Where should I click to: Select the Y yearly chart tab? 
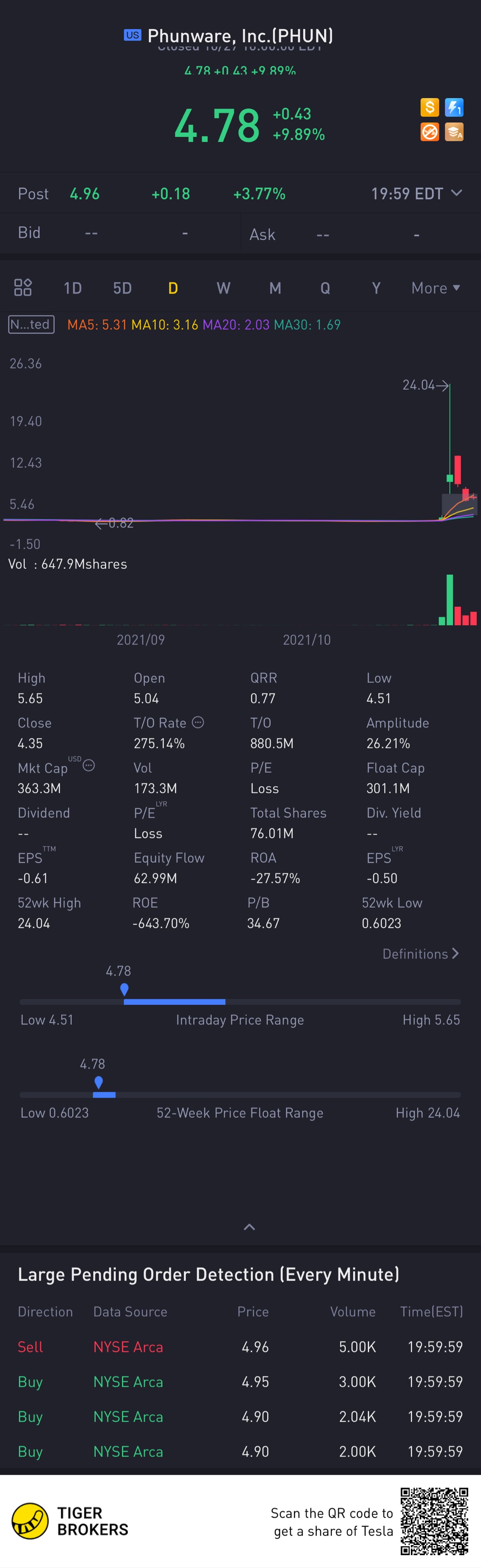click(376, 288)
